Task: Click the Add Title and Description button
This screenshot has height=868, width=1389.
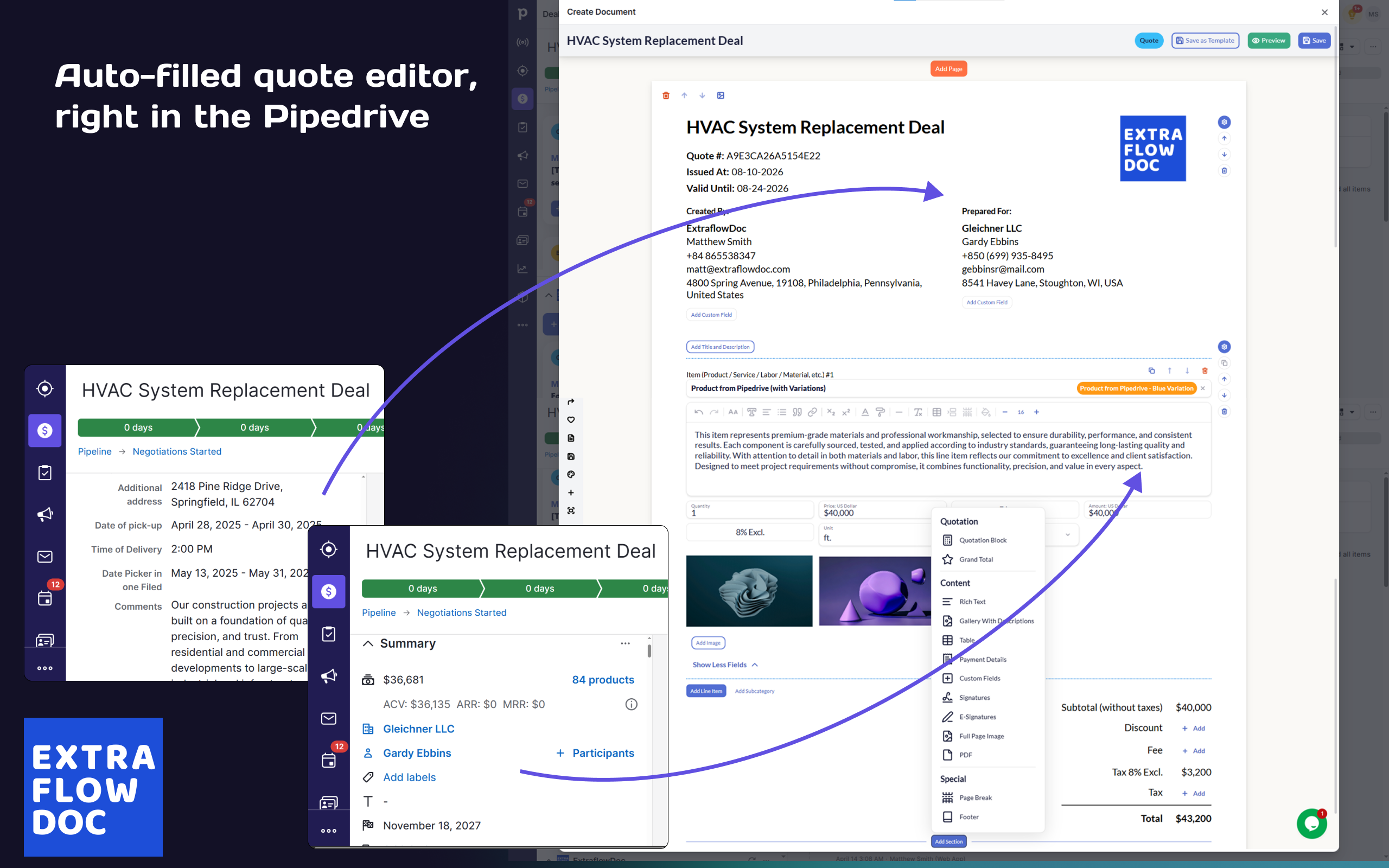Action: point(720,346)
